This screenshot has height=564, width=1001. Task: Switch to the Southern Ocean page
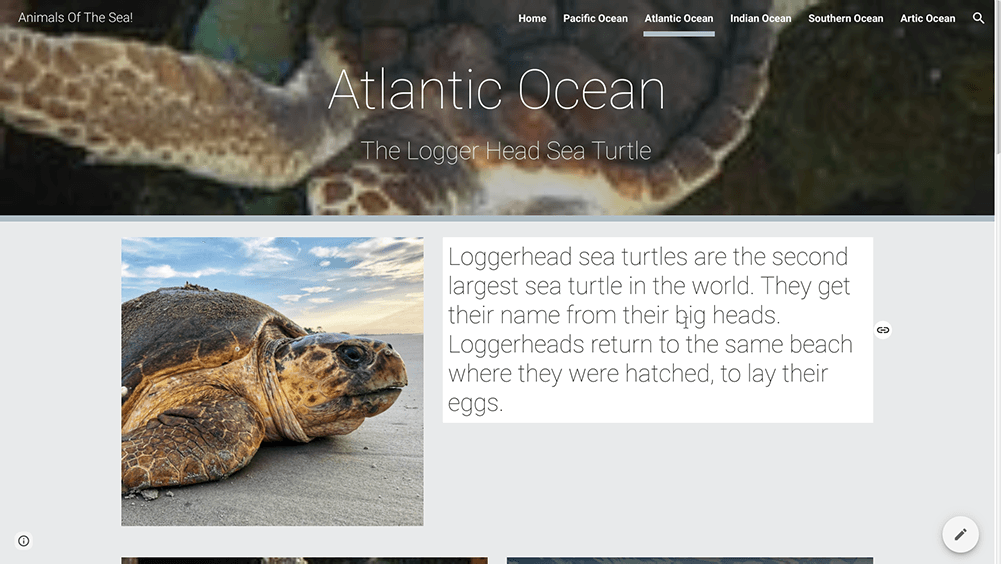coord(845,18)
